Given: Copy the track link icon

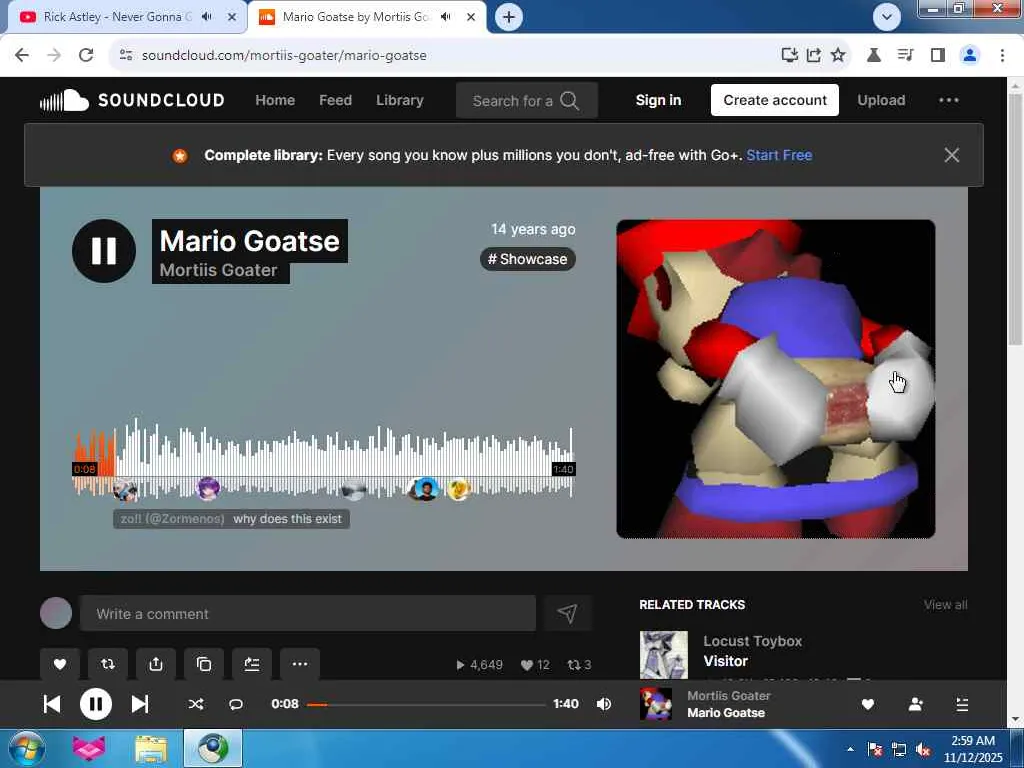Looking at the screenshot, I should 204,664.
